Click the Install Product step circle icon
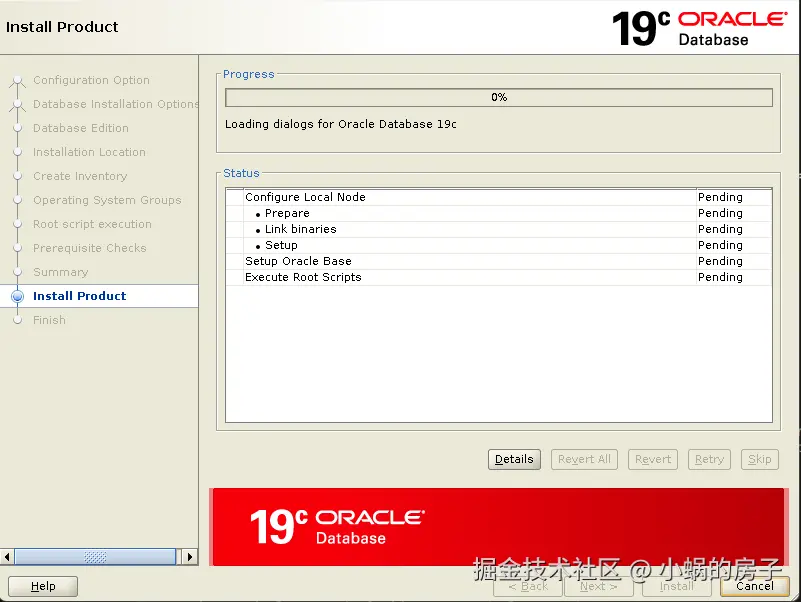801x602 pixels. 17,296
